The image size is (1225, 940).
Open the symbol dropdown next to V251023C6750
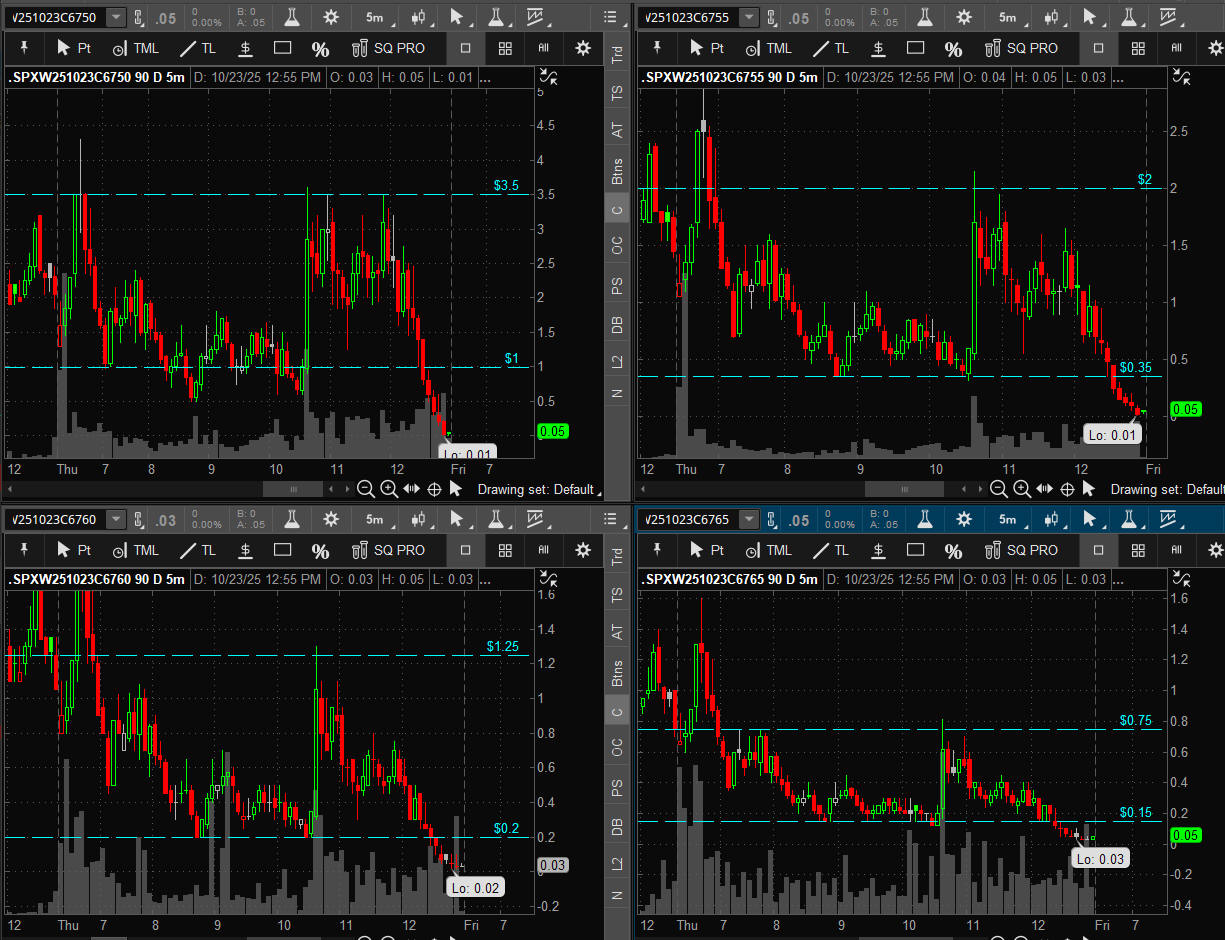point(116,17)
